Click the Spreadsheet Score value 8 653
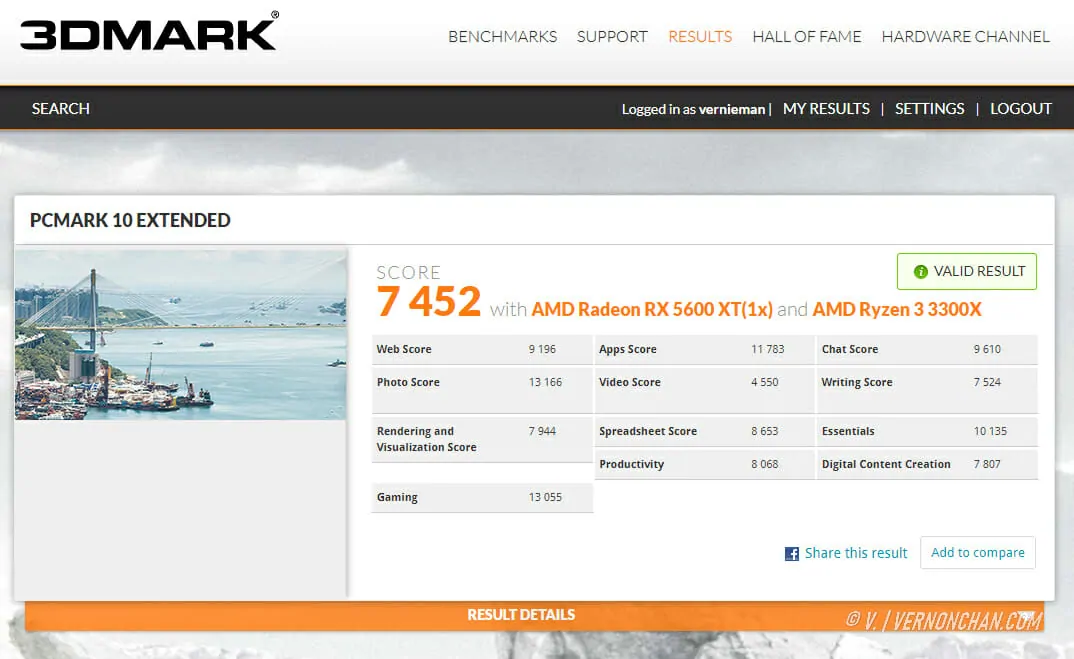1074x659 pixels. pos(764,432)
